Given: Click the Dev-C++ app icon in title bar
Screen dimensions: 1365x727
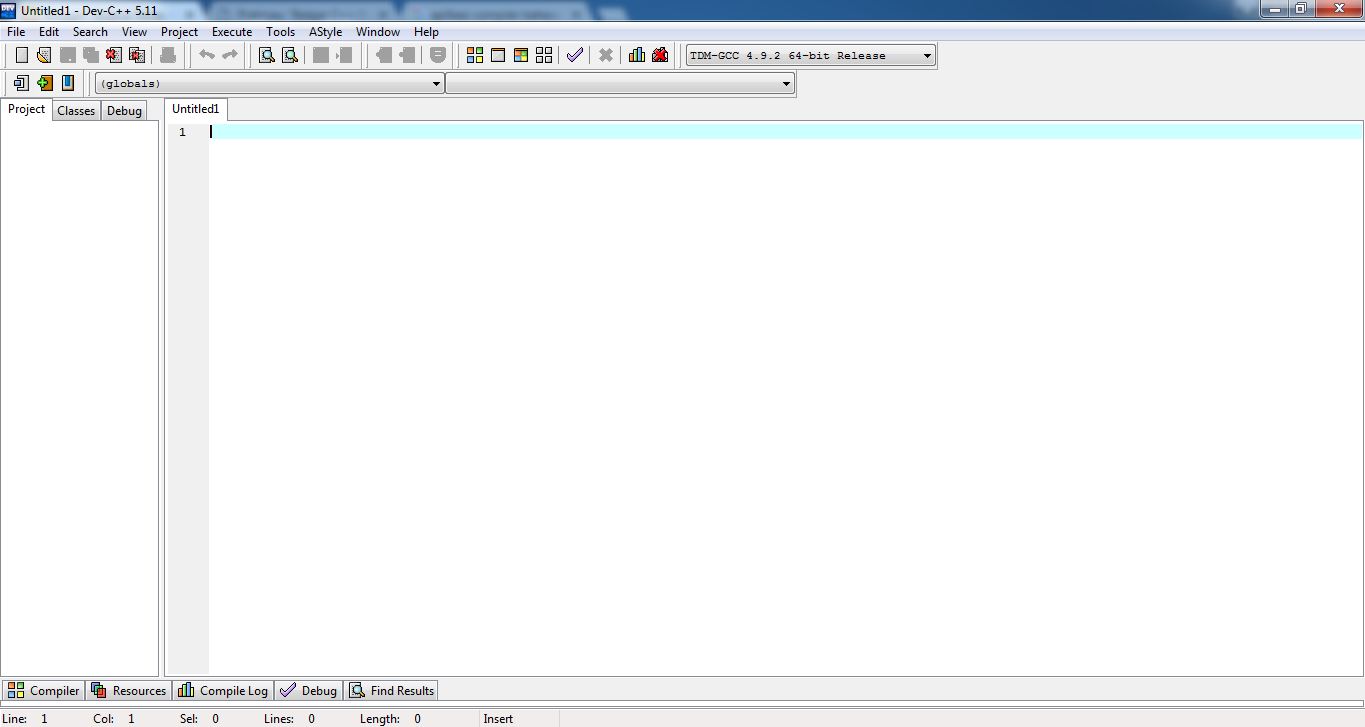Looking at the screenshot, I should click(9, 10).
